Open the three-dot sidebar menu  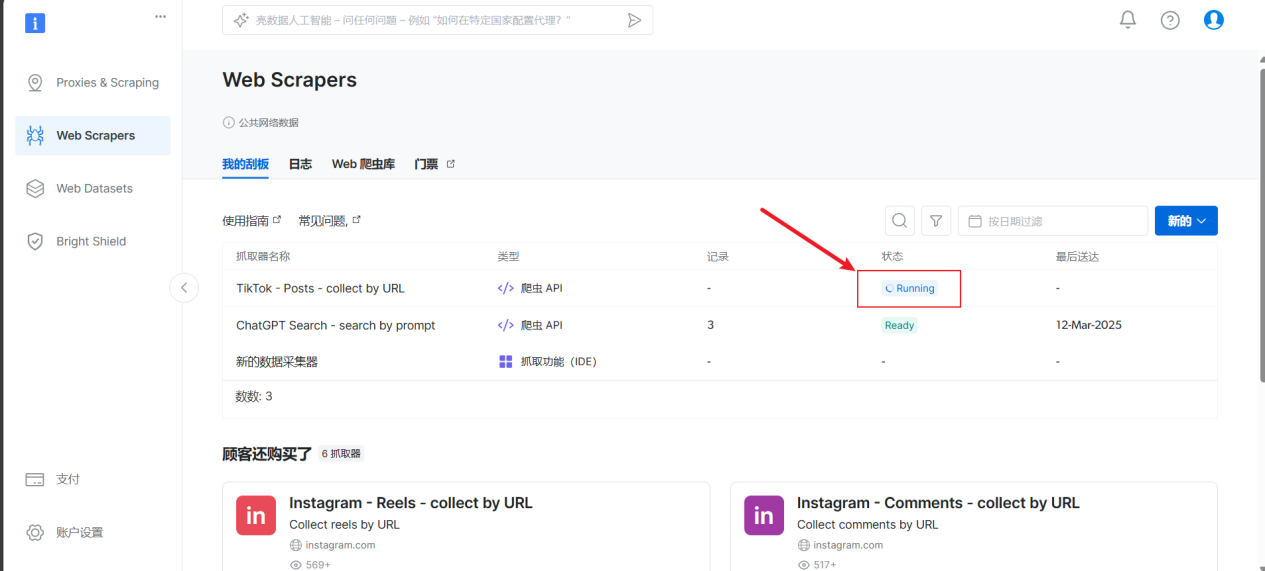(x=161, y=16)
